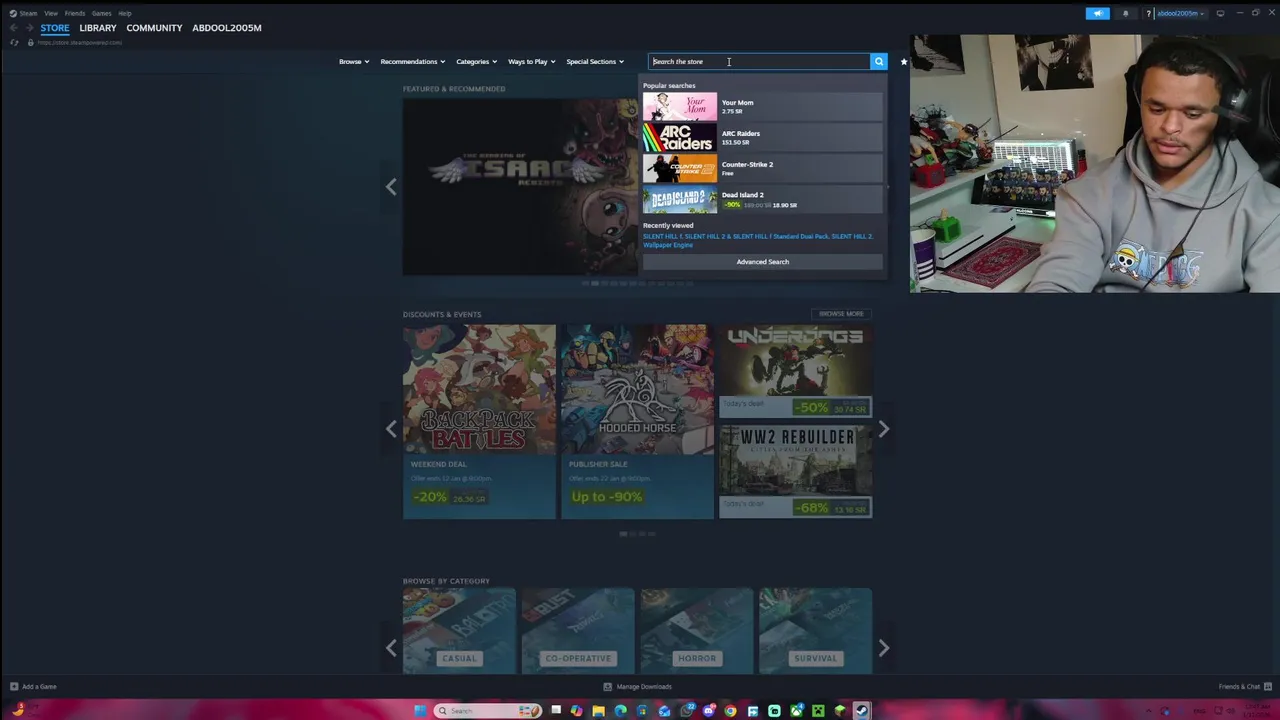Click previous arrow on Discounts & Events
Screen dimensions: 1280x720
click(x=391, y=429)
